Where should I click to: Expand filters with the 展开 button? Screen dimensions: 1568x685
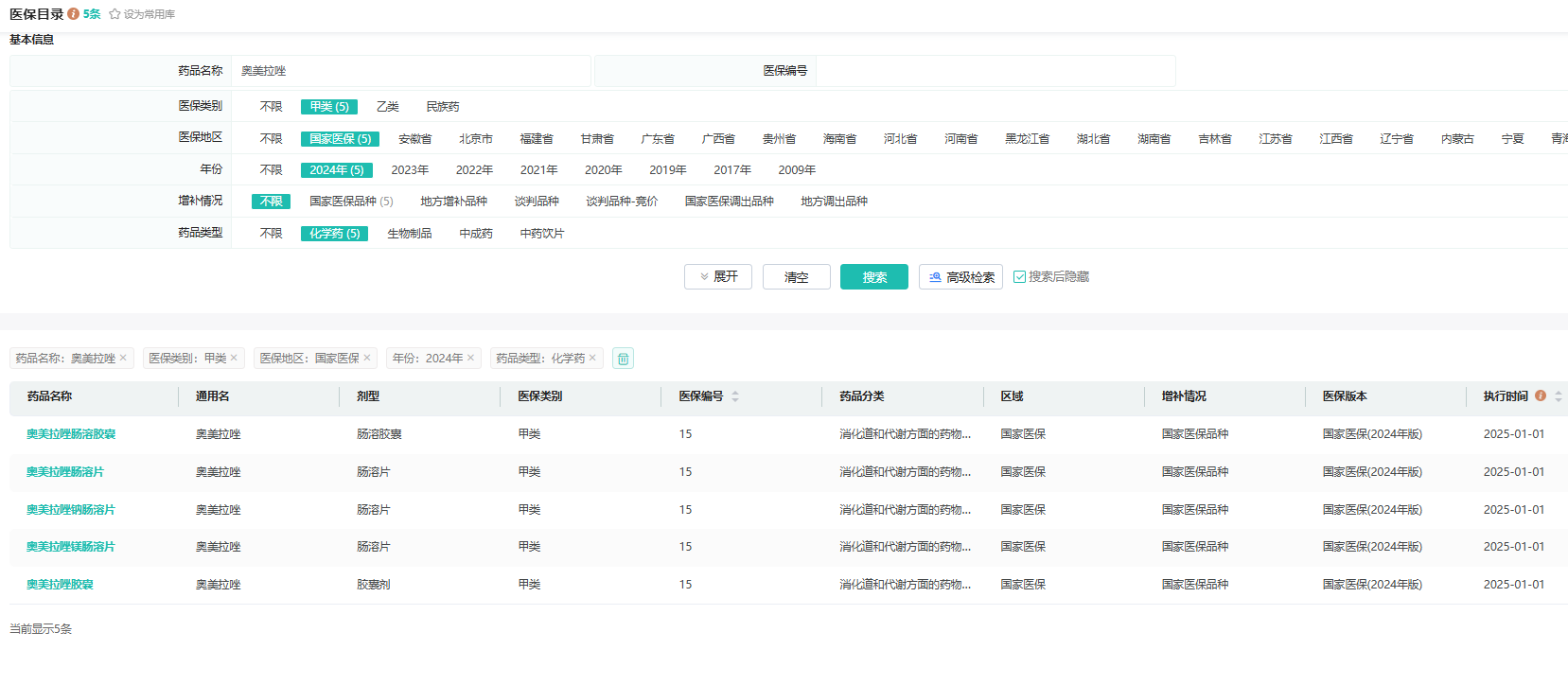[x=718, y=276]
